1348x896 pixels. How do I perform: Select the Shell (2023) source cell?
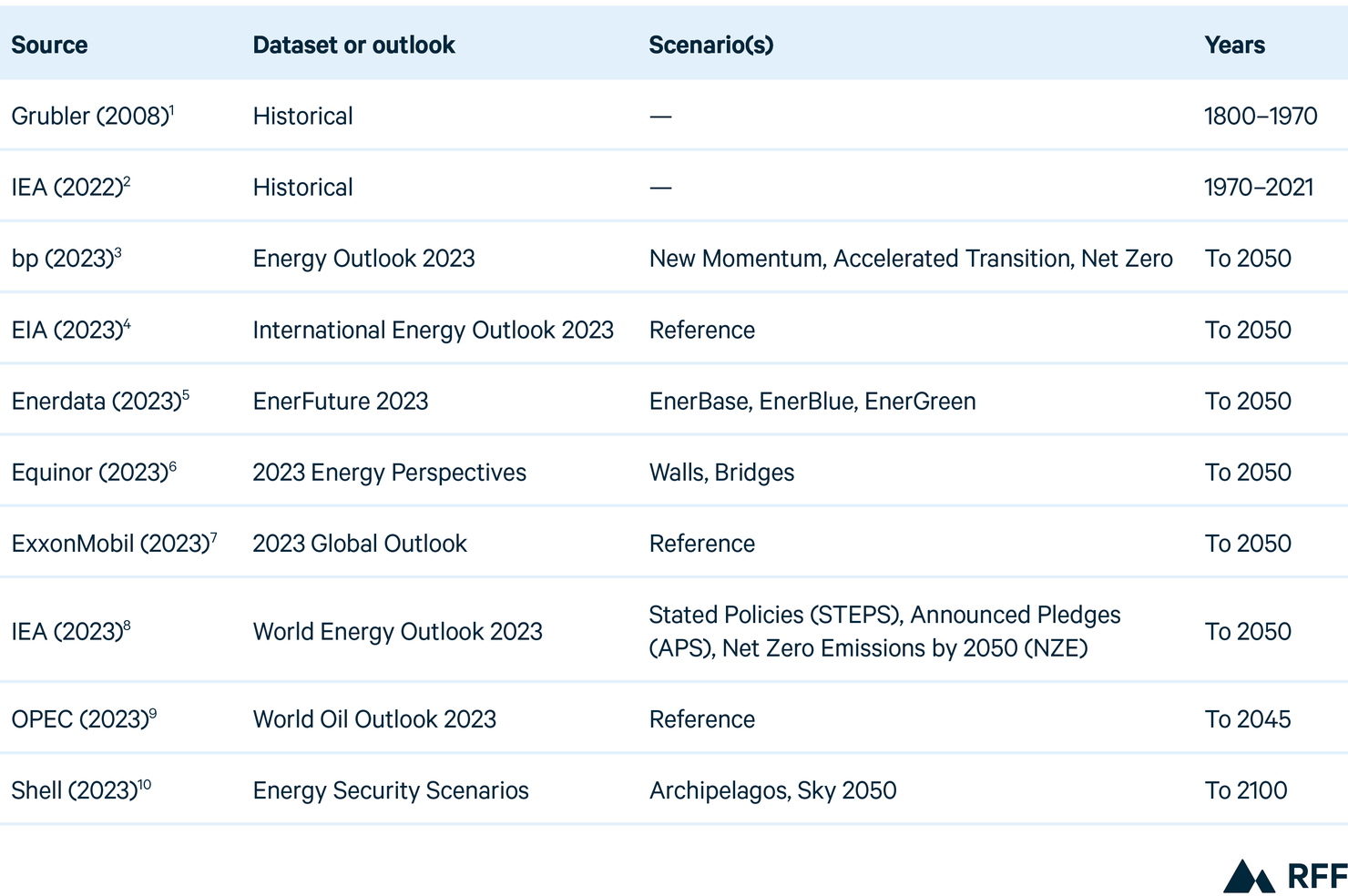click(80, 789)
